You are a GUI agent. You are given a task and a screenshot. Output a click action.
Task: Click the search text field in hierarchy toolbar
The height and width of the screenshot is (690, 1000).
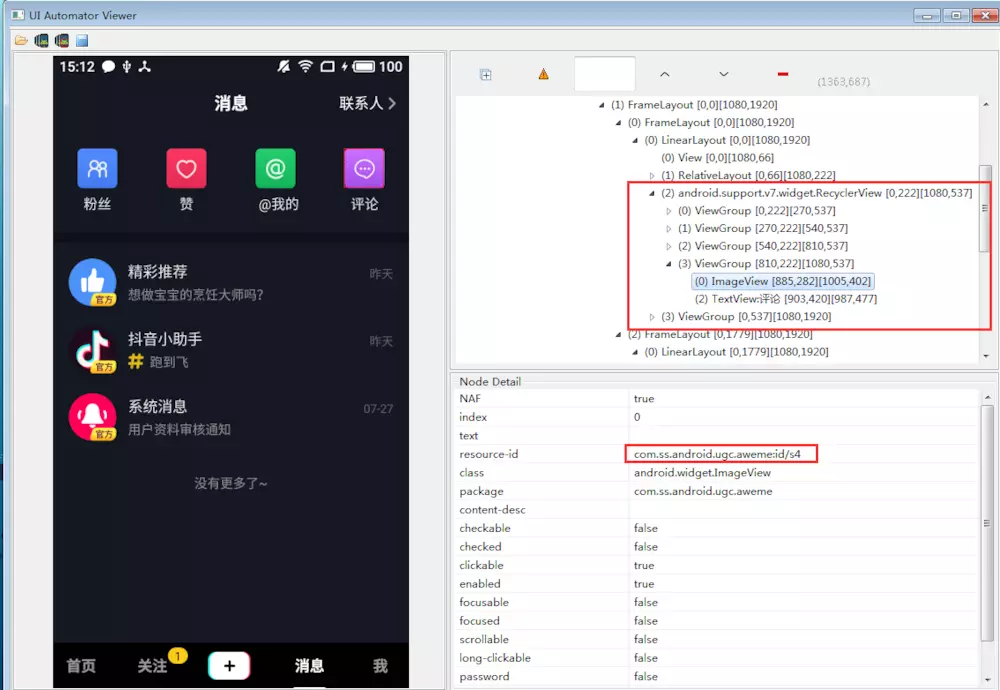[x=605, y=74]
